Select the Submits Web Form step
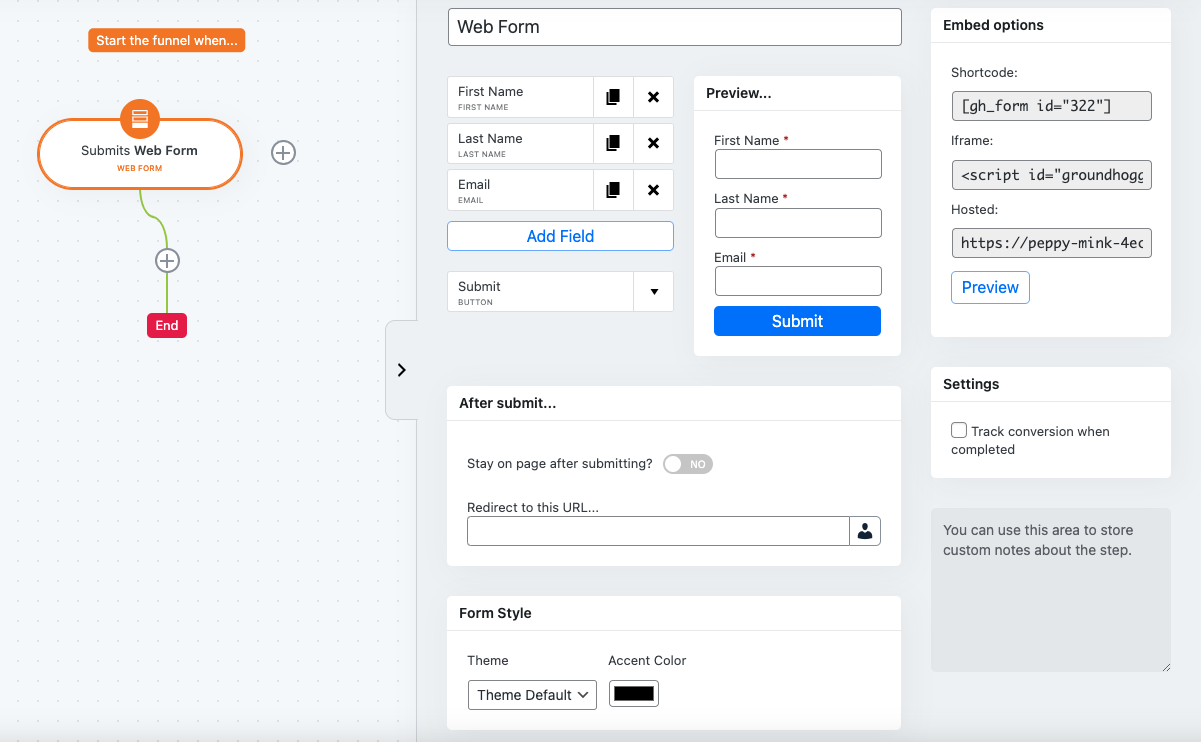1201x742 pixels. (x=140, y=154)
